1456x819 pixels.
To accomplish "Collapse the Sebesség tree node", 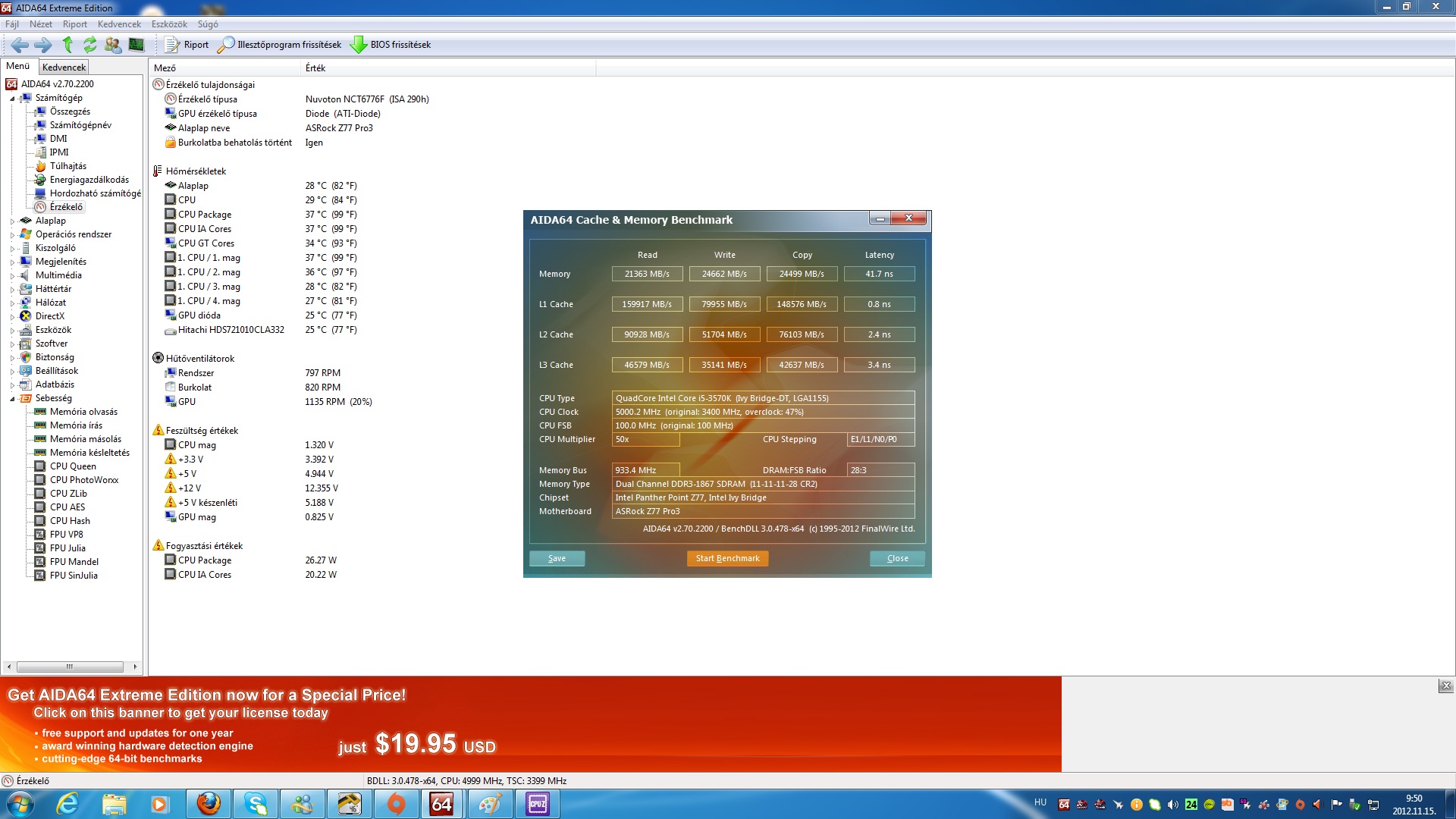I will pyautogui.click(x=12, y=398).
